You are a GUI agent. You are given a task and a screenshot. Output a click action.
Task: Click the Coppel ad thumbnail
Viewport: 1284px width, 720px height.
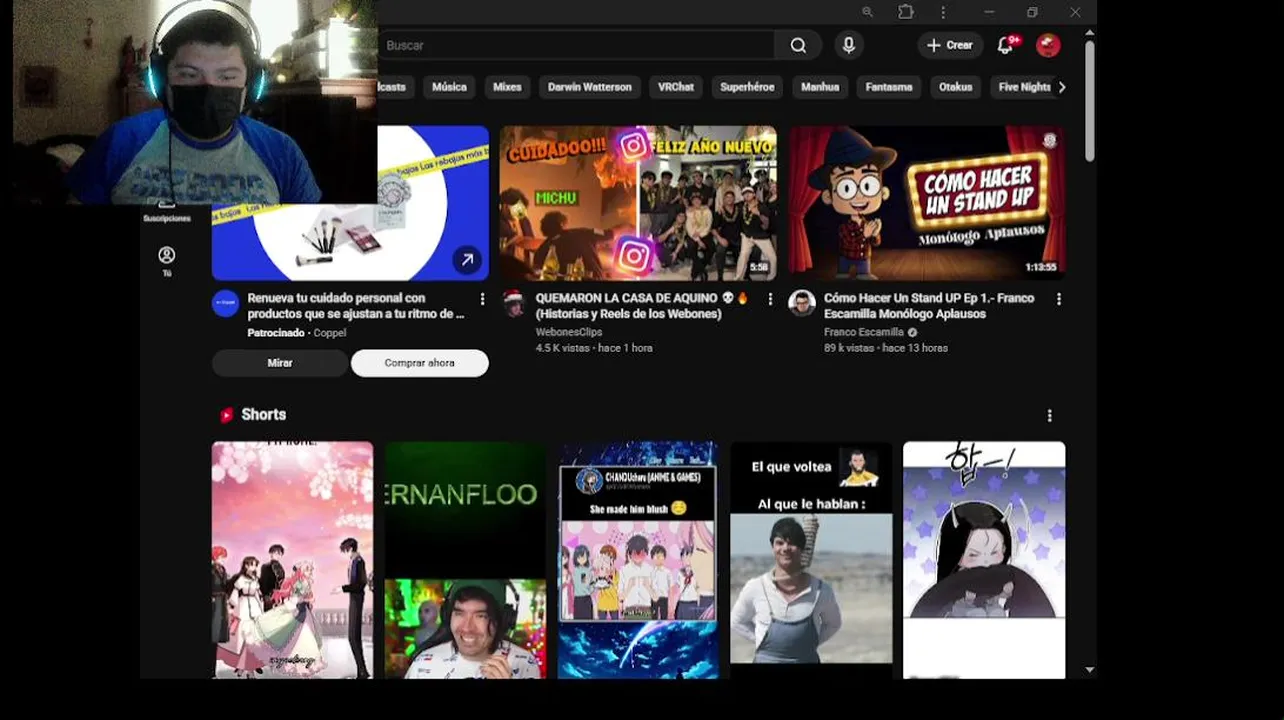click(x=350, y=203)
